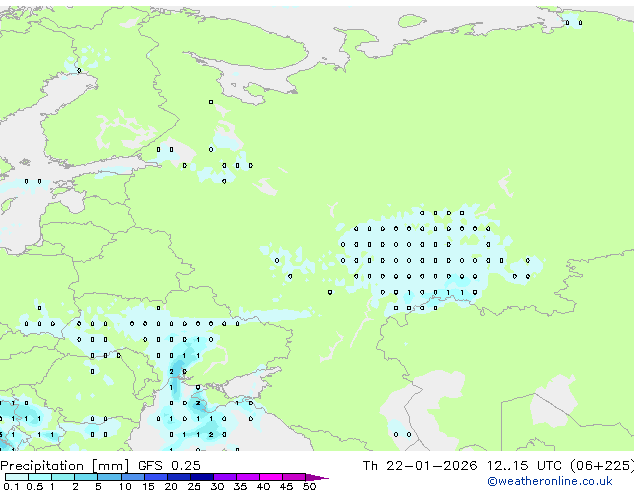The height and width of the screenshot is (490, 634).
Task: Click the '12..15 UTC' time range
Action: tap(524, 466)
